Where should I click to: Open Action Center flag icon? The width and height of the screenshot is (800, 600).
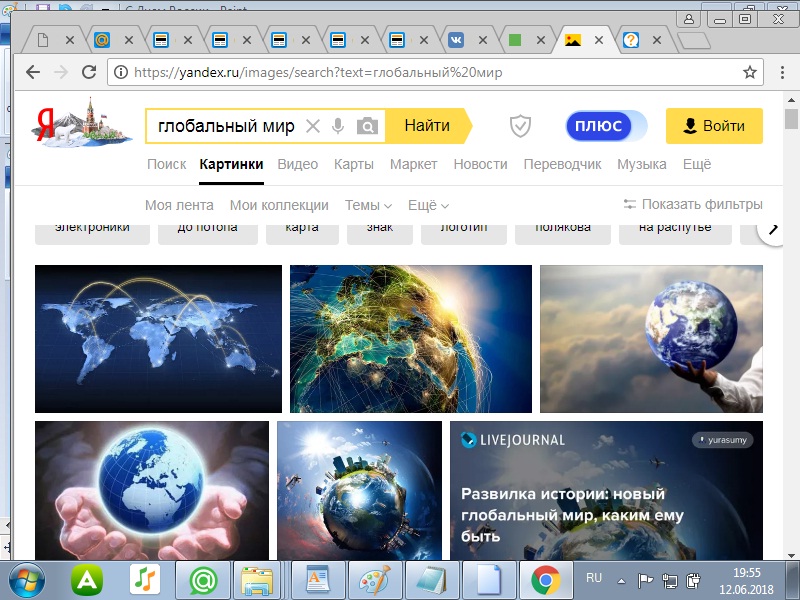point(645,581)
